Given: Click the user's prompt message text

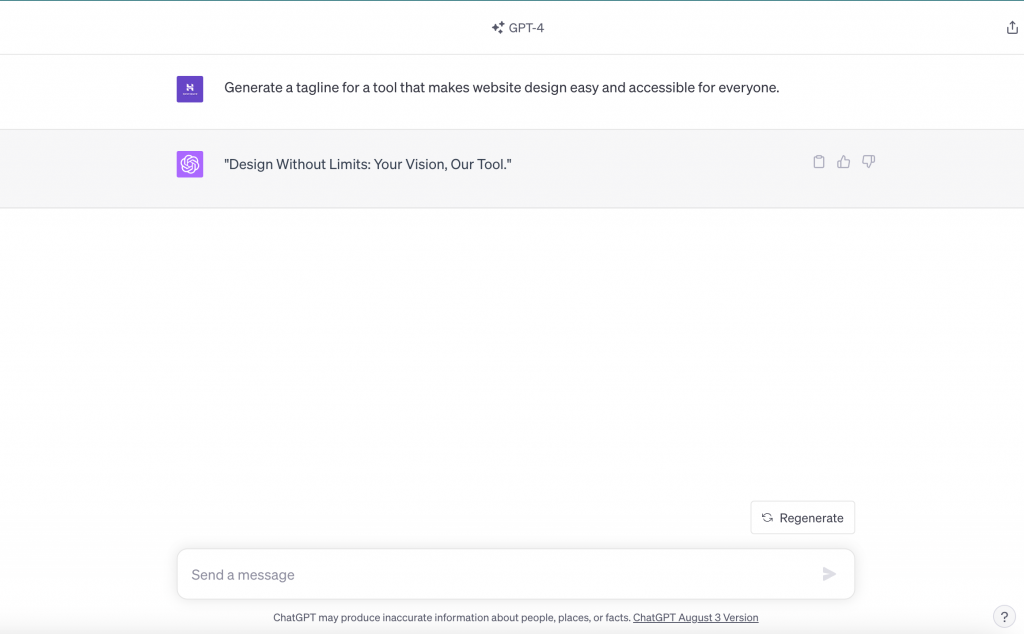Looking at the screenshot, I should click(x=502, y=87).
